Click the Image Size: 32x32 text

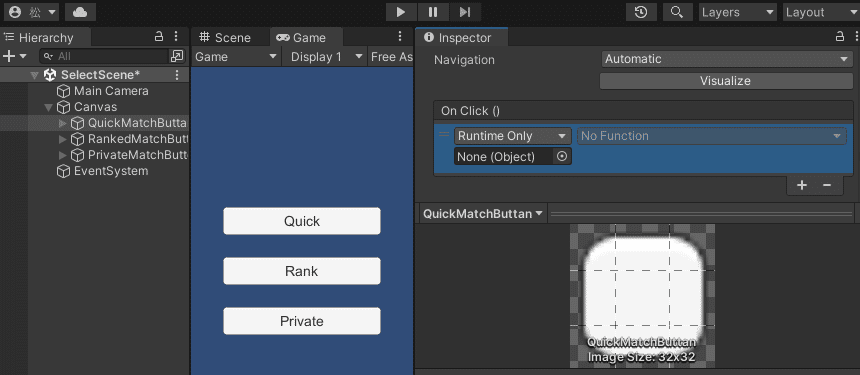point(642,357)
